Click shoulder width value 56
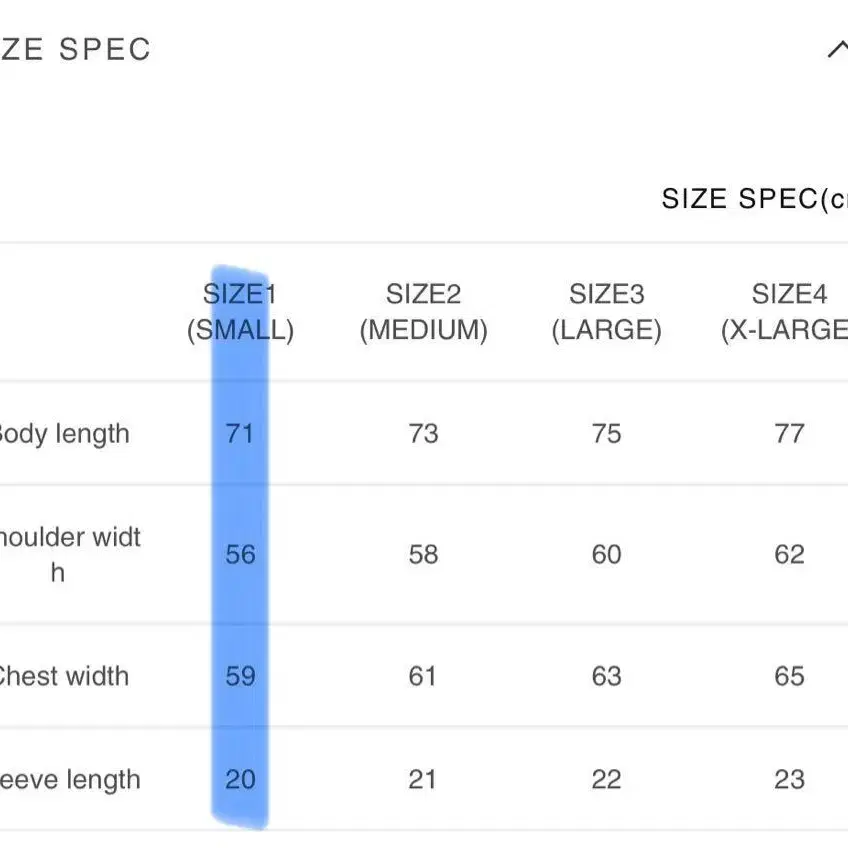 click(240, 554)
